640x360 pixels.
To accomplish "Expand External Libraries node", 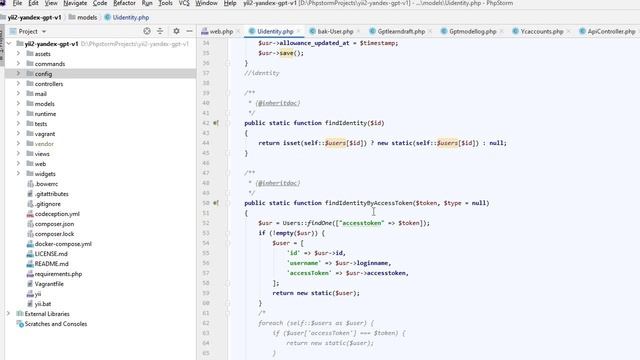I will 8,313.
